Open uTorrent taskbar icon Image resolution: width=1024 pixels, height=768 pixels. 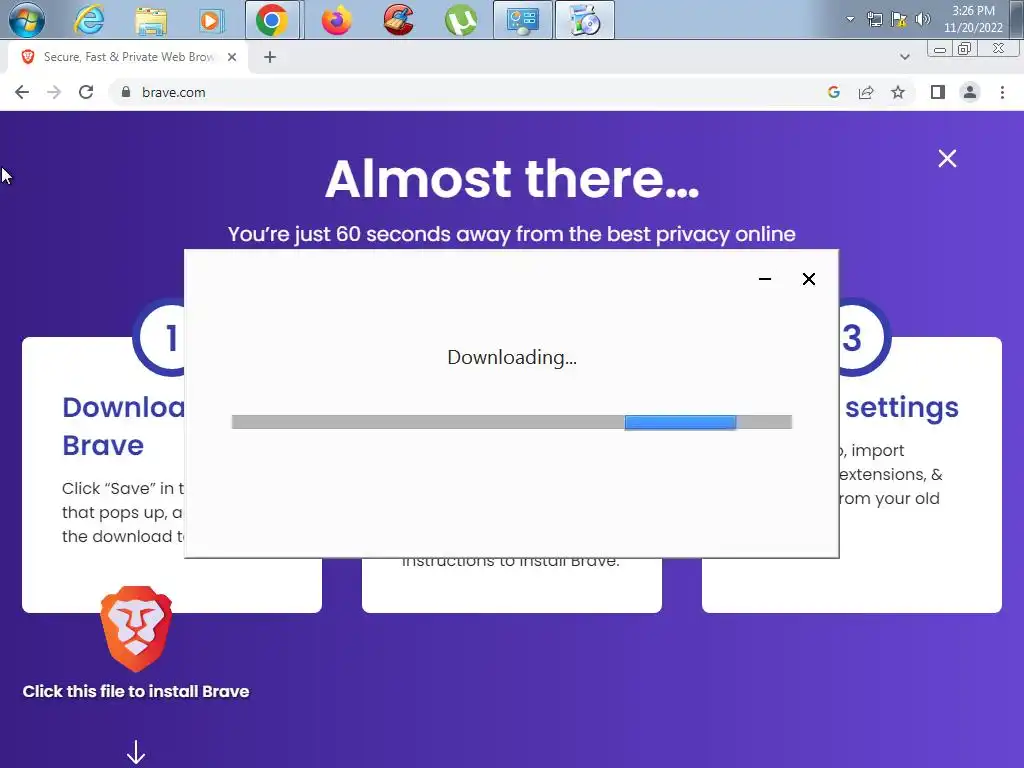[460, 20]
